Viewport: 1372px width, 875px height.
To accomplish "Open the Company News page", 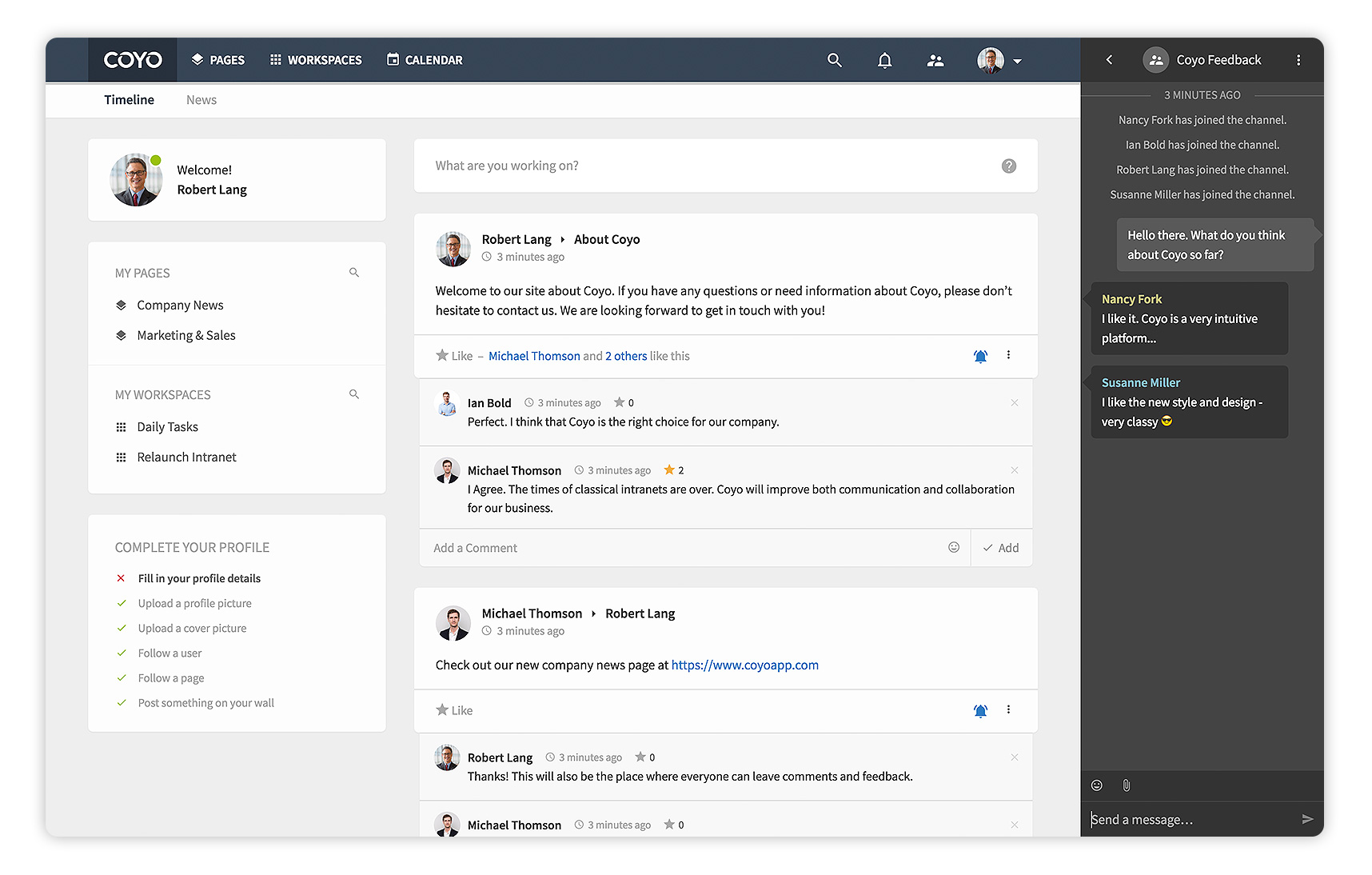I will [180, 305].
